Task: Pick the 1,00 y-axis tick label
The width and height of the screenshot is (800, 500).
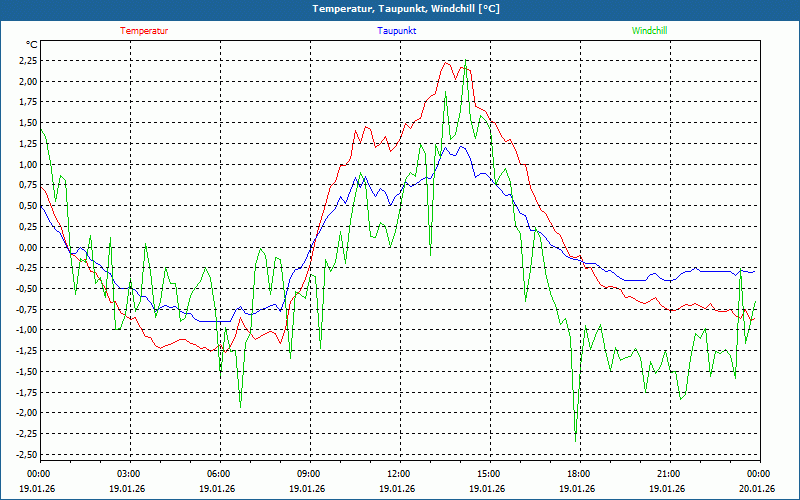Action: (25, 165)
